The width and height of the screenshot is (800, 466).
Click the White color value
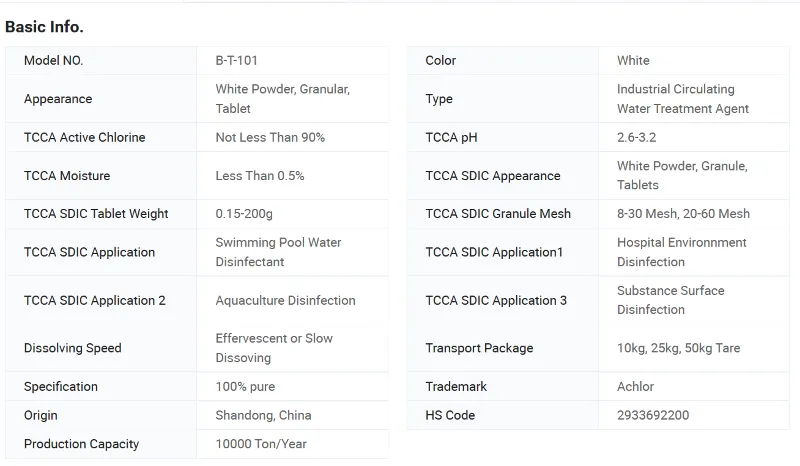pyautogui.click(x=633, y=60)
